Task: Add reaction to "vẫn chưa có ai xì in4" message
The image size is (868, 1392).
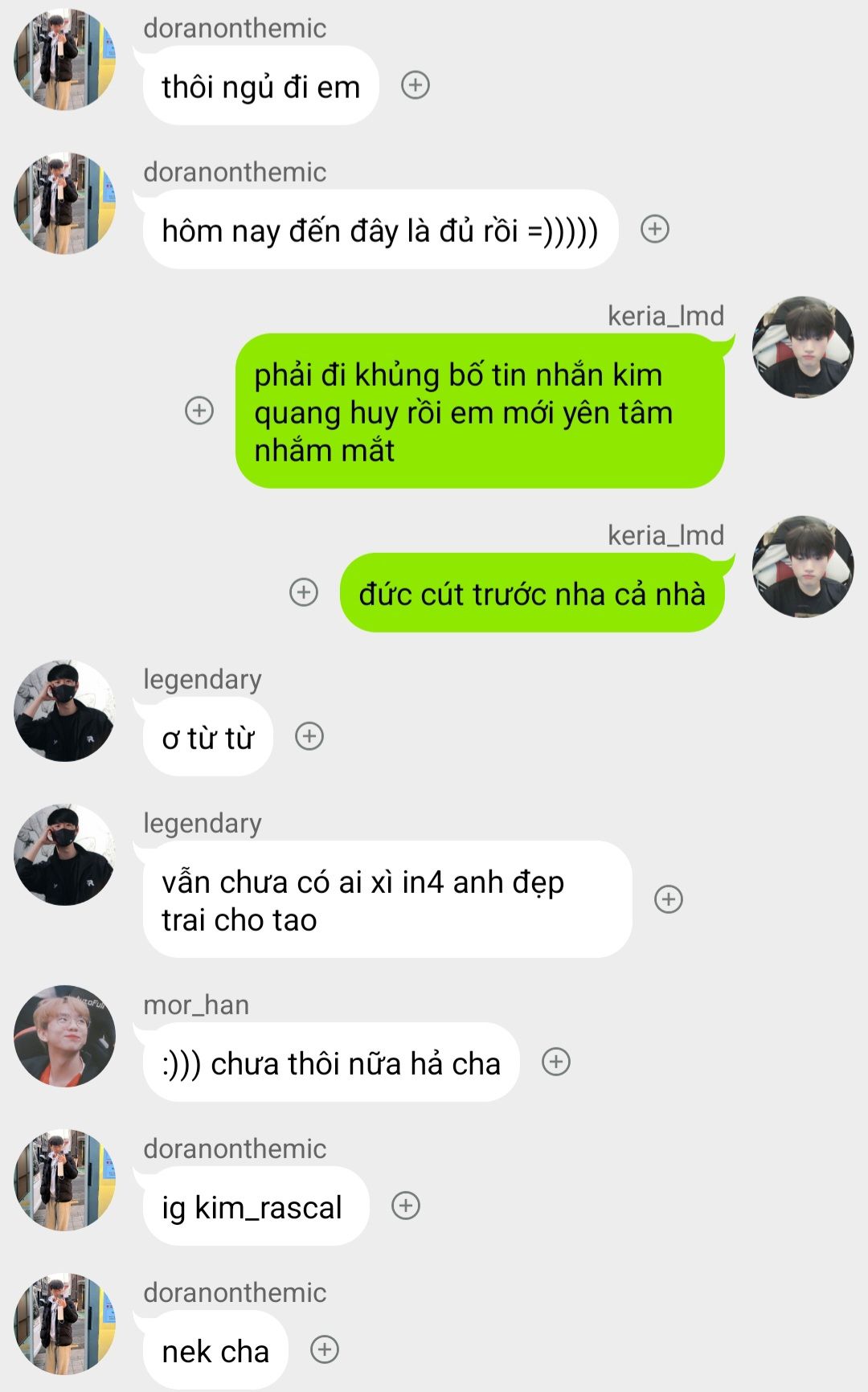Action: click(x=669, y=899)
